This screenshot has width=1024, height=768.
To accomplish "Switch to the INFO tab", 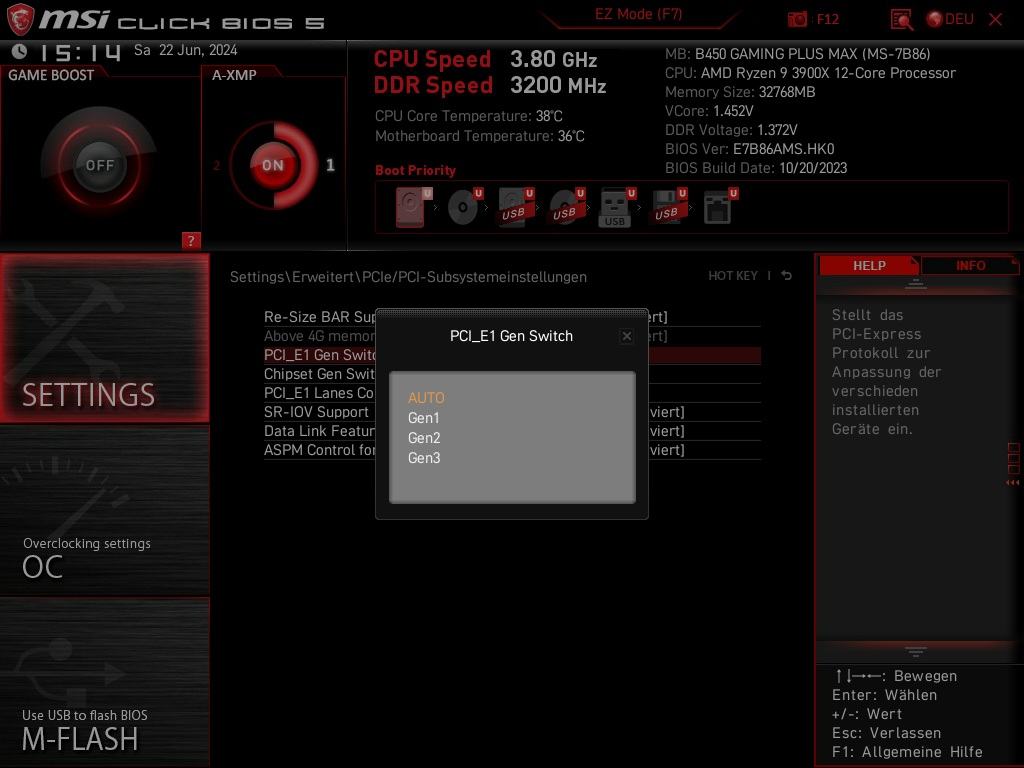I will [x=970, y=266].
